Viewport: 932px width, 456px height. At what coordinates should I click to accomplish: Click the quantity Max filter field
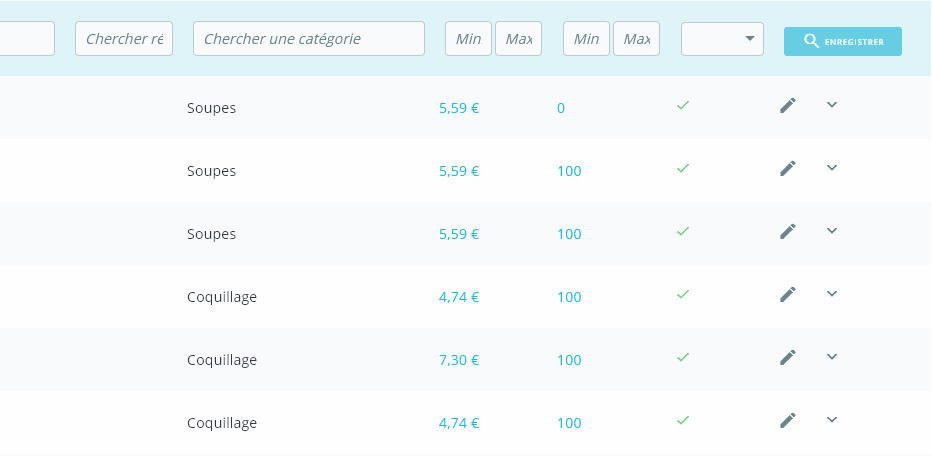[636, 39]
